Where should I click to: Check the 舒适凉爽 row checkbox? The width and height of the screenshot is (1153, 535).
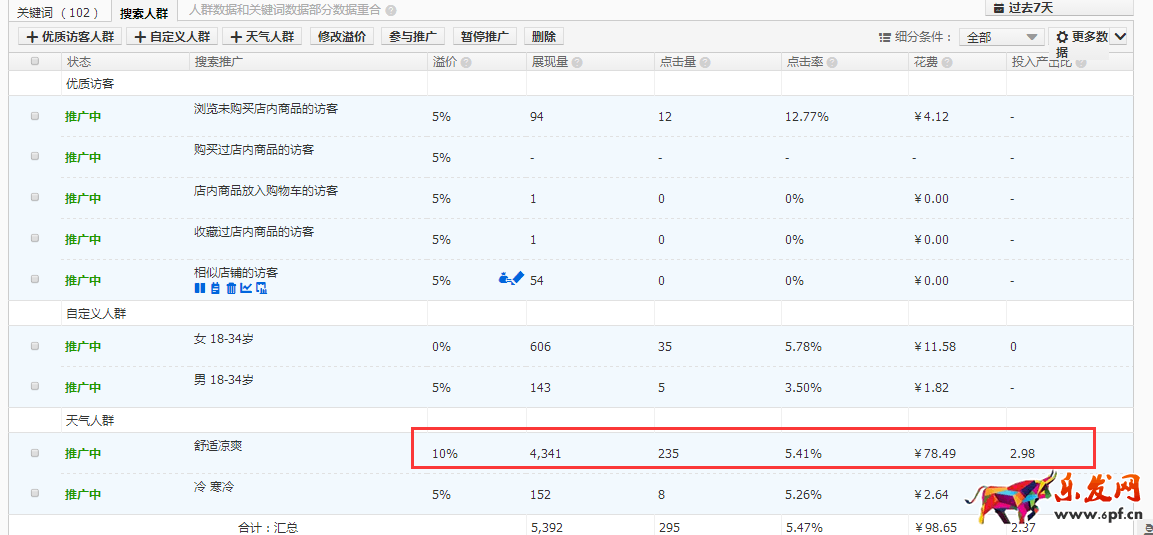[x=35, y=453]
